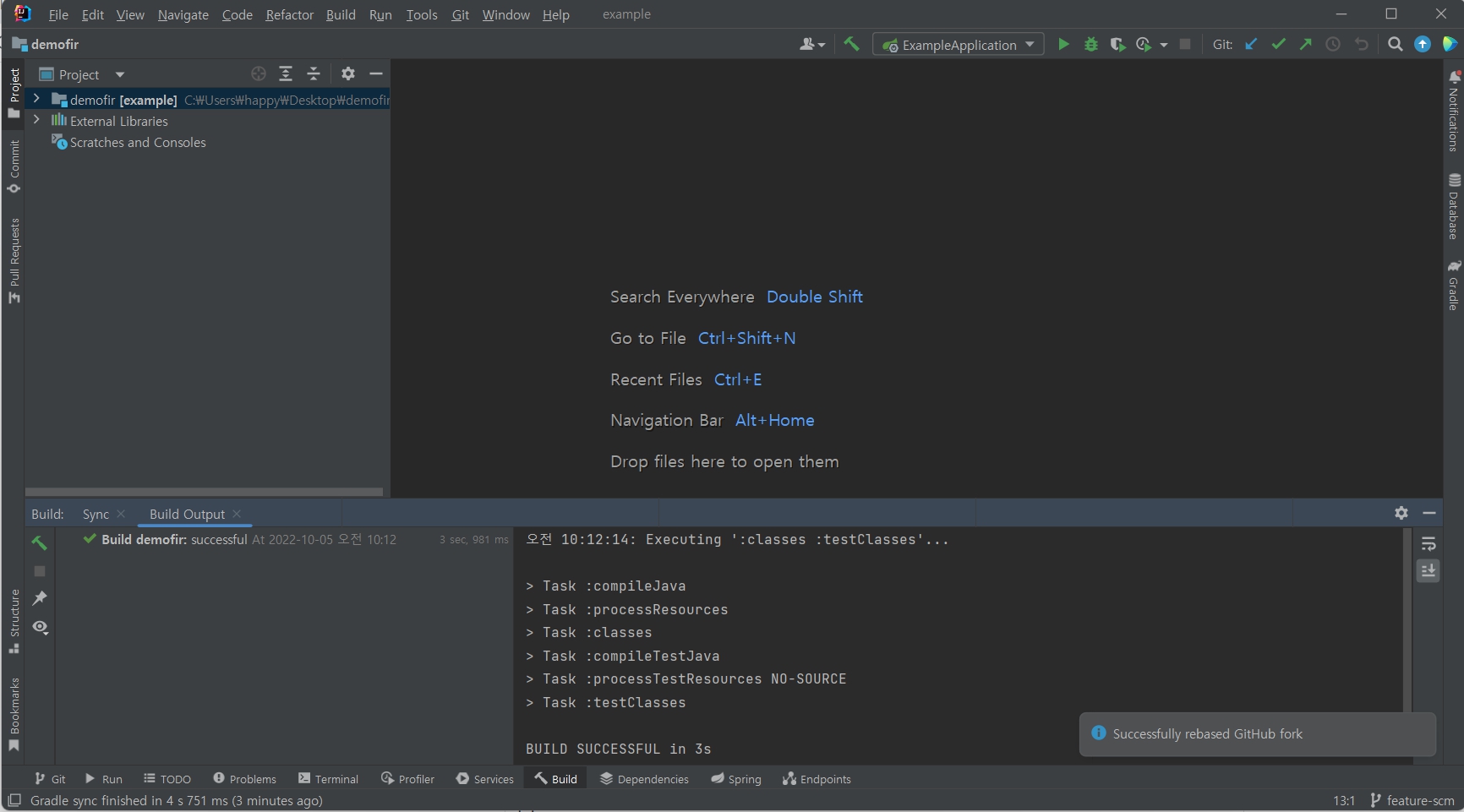
Task: Click the Build Project hammer icon in top toolbar
Action: click(851, 44)
